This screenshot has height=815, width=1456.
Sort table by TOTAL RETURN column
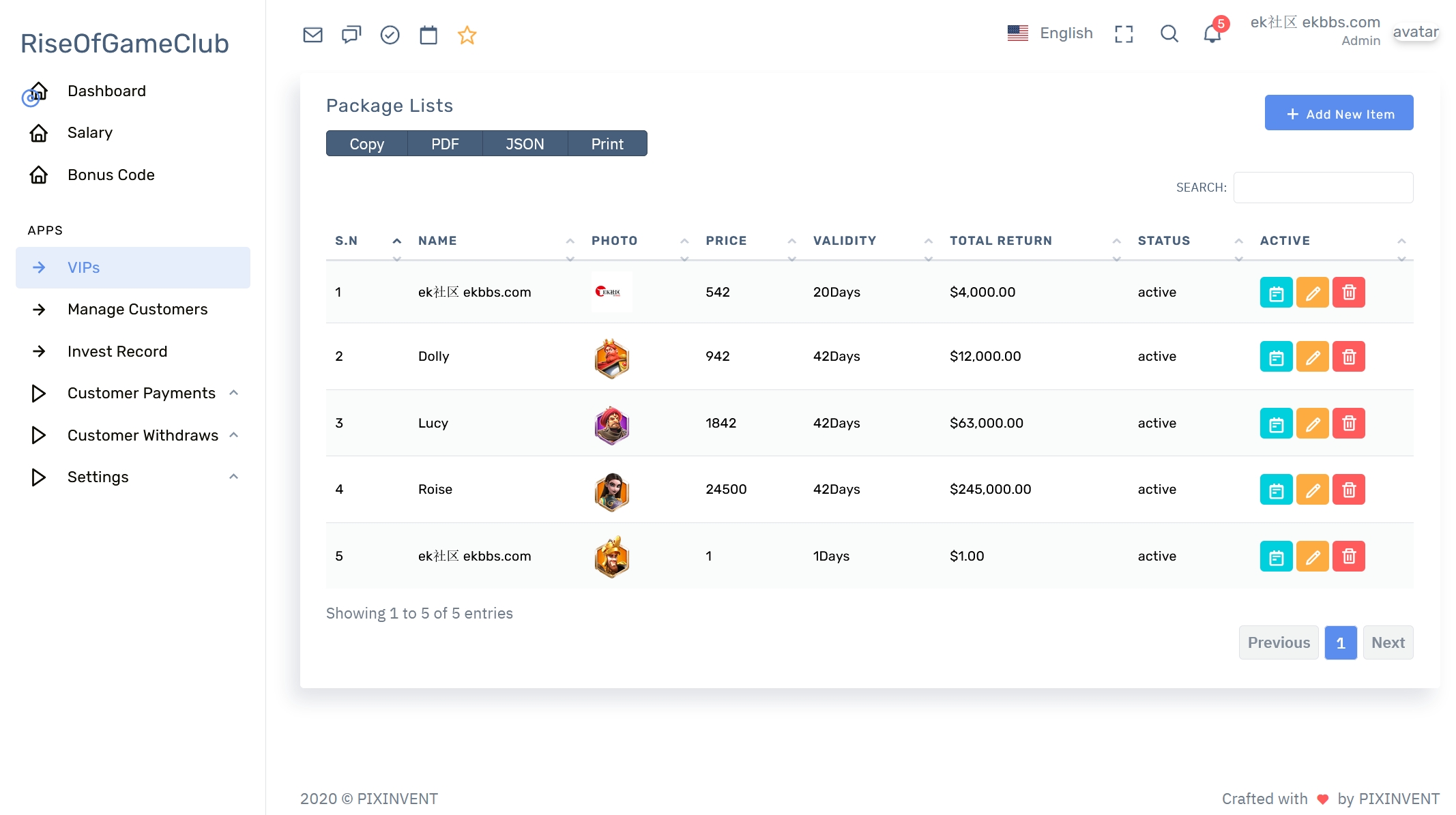tap(1035, 241)
